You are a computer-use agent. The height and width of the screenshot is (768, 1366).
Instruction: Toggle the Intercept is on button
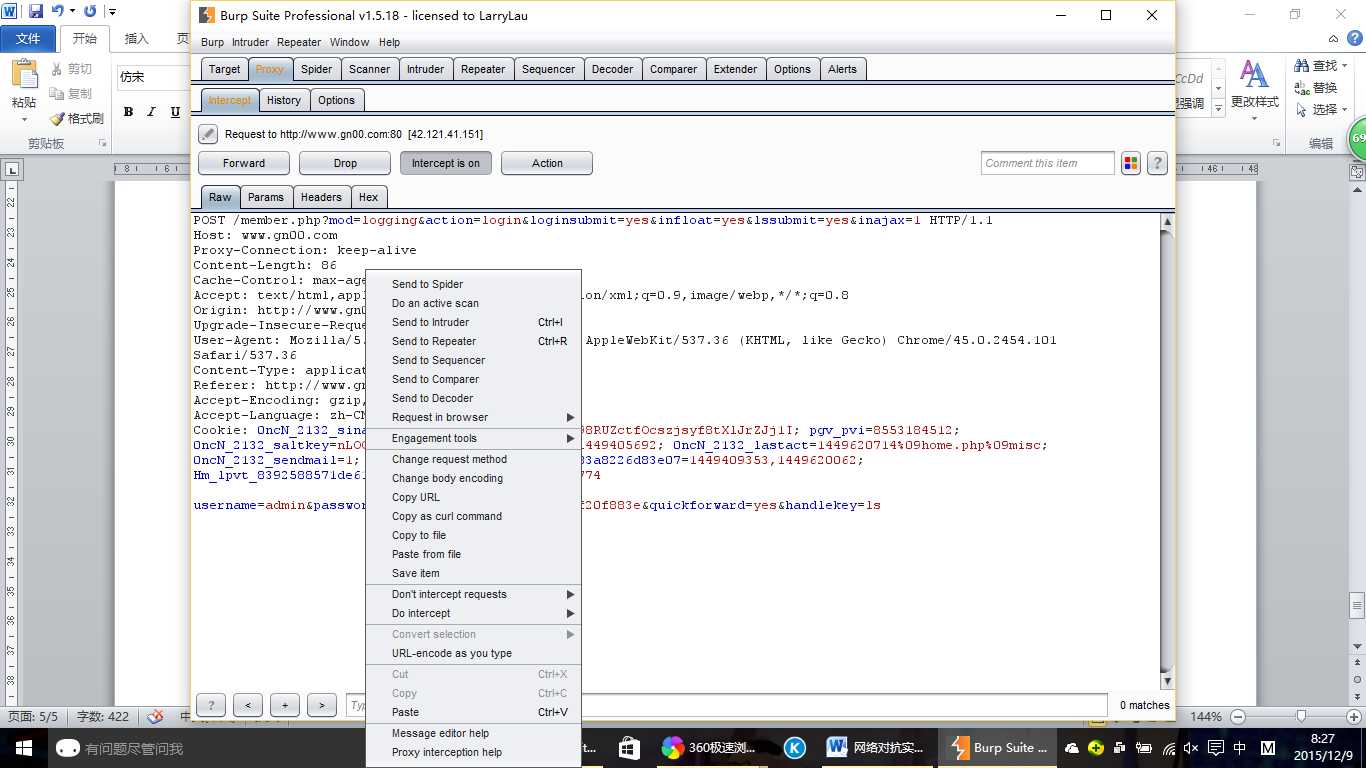pyautogui.click(x=445, y=163)
